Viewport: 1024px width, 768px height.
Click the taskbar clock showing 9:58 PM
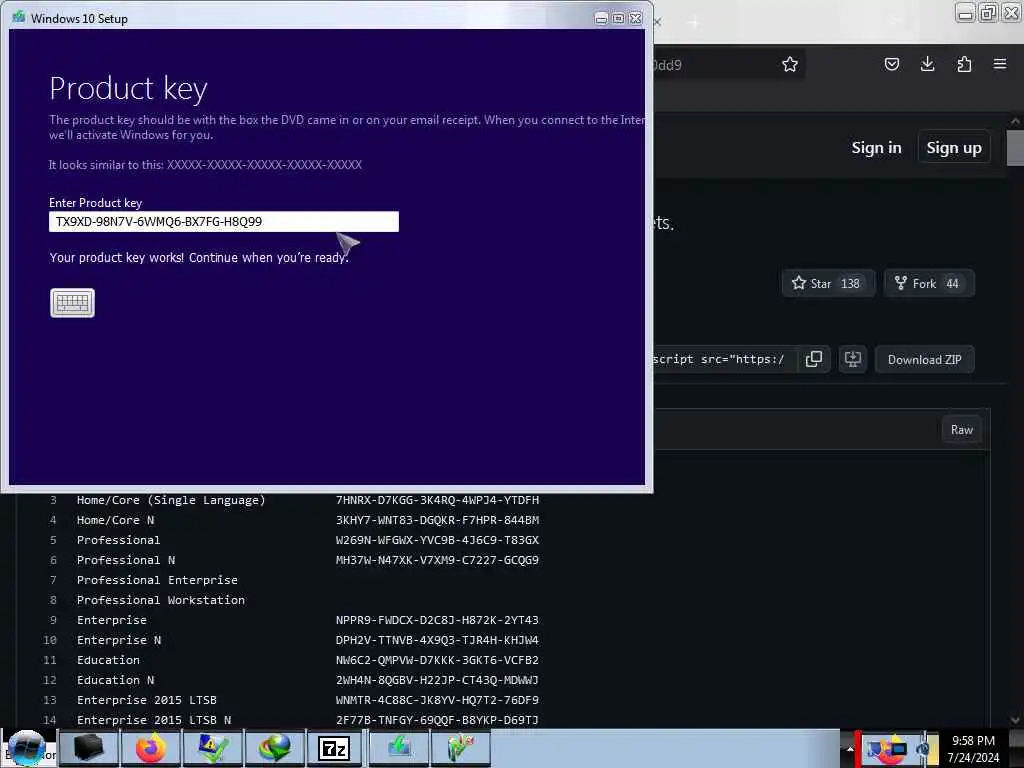point(973,741)
